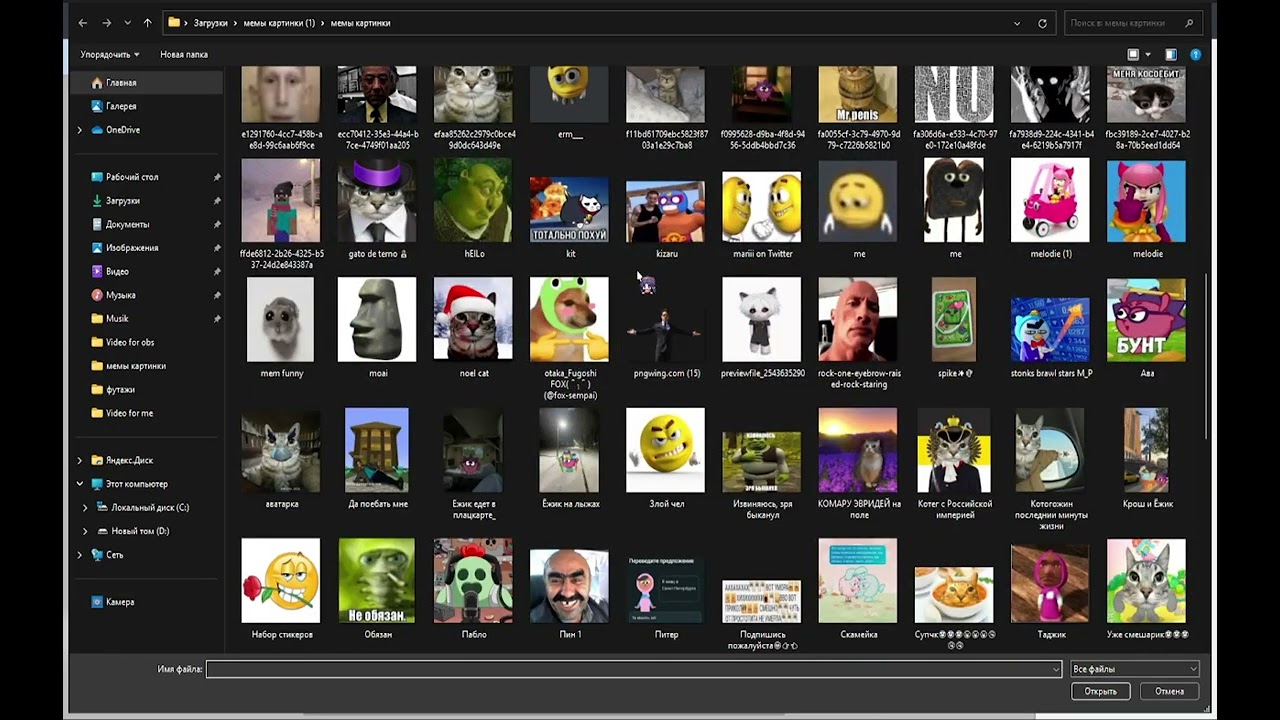Open the Все файлы file type dropdown
Viewport: 1280px width, 720px height.
coord(1134,669)
